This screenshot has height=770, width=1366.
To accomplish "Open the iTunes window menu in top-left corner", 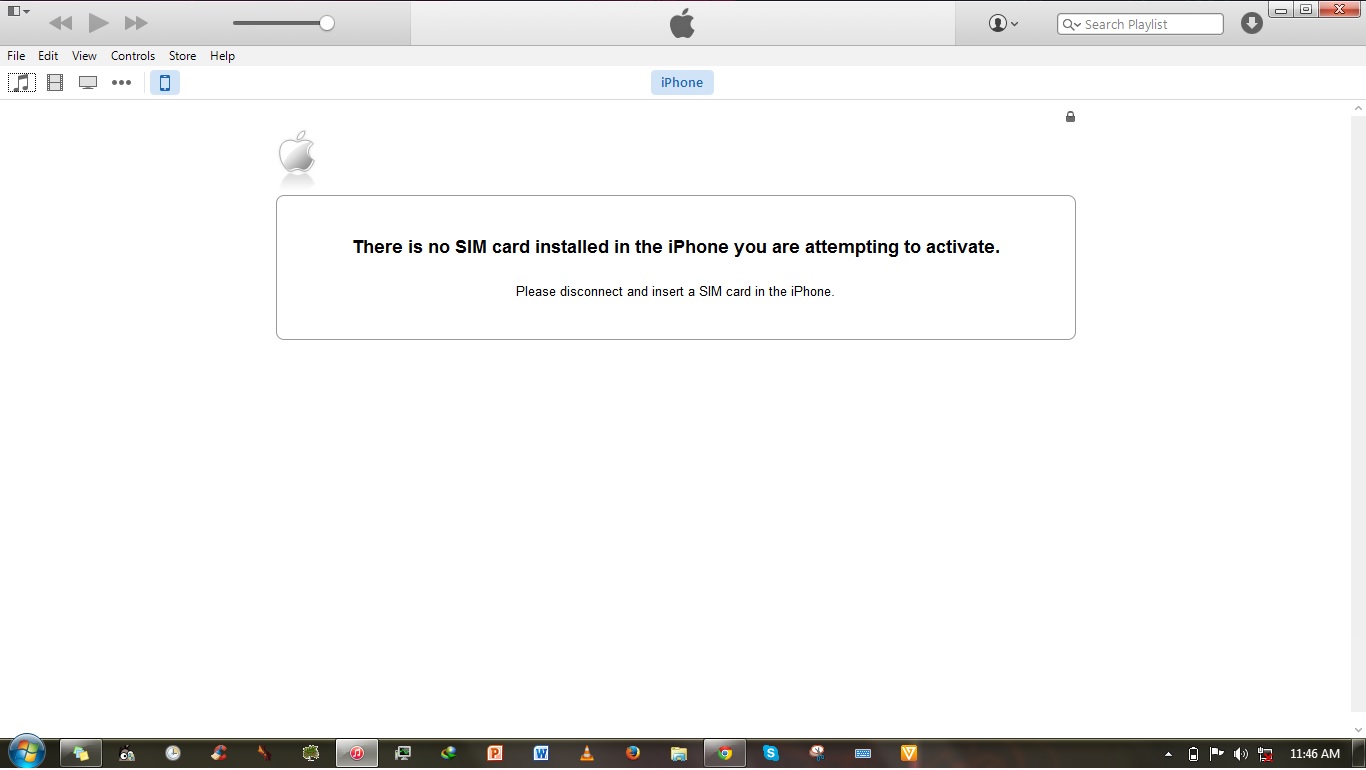I will 19,11.
